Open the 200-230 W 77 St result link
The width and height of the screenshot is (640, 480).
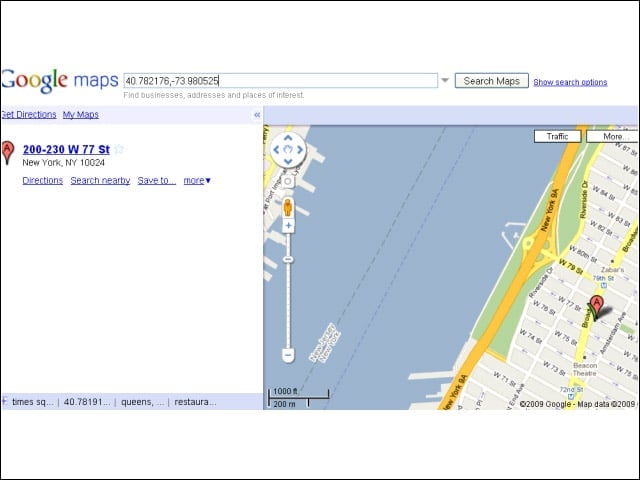[x=66, y=149]
